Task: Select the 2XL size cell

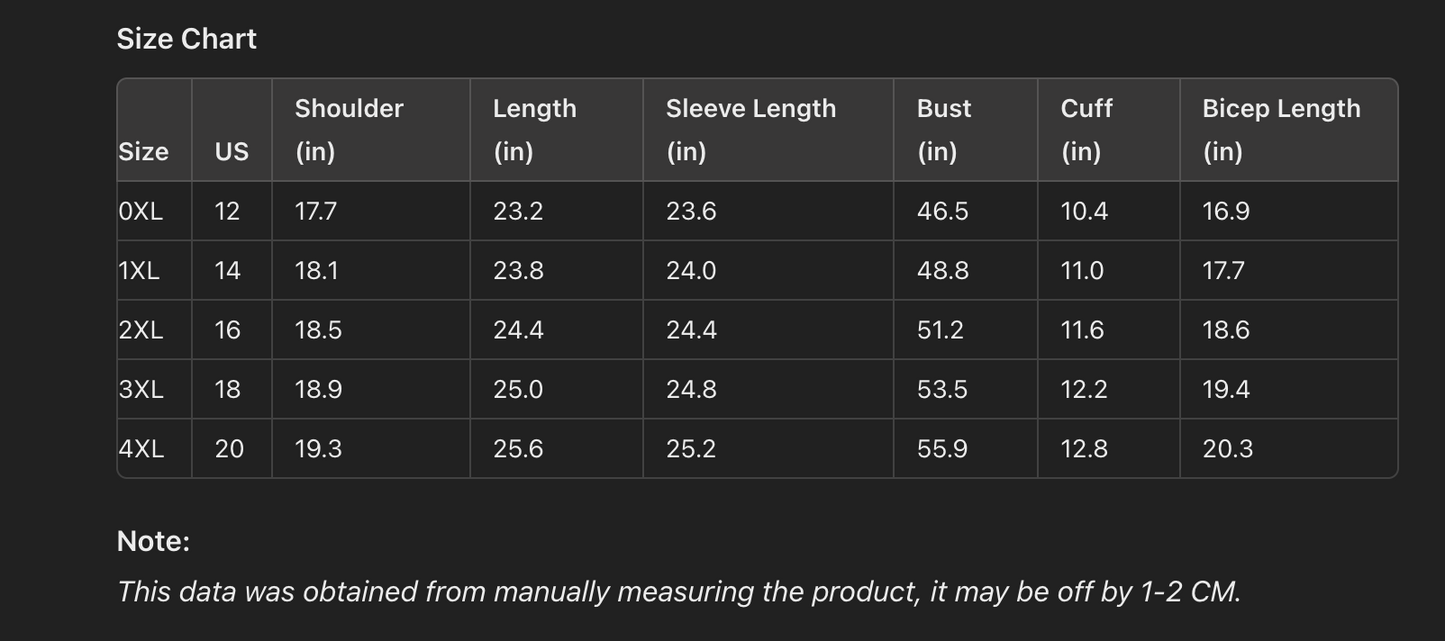Action: click(x=141, y=330)
